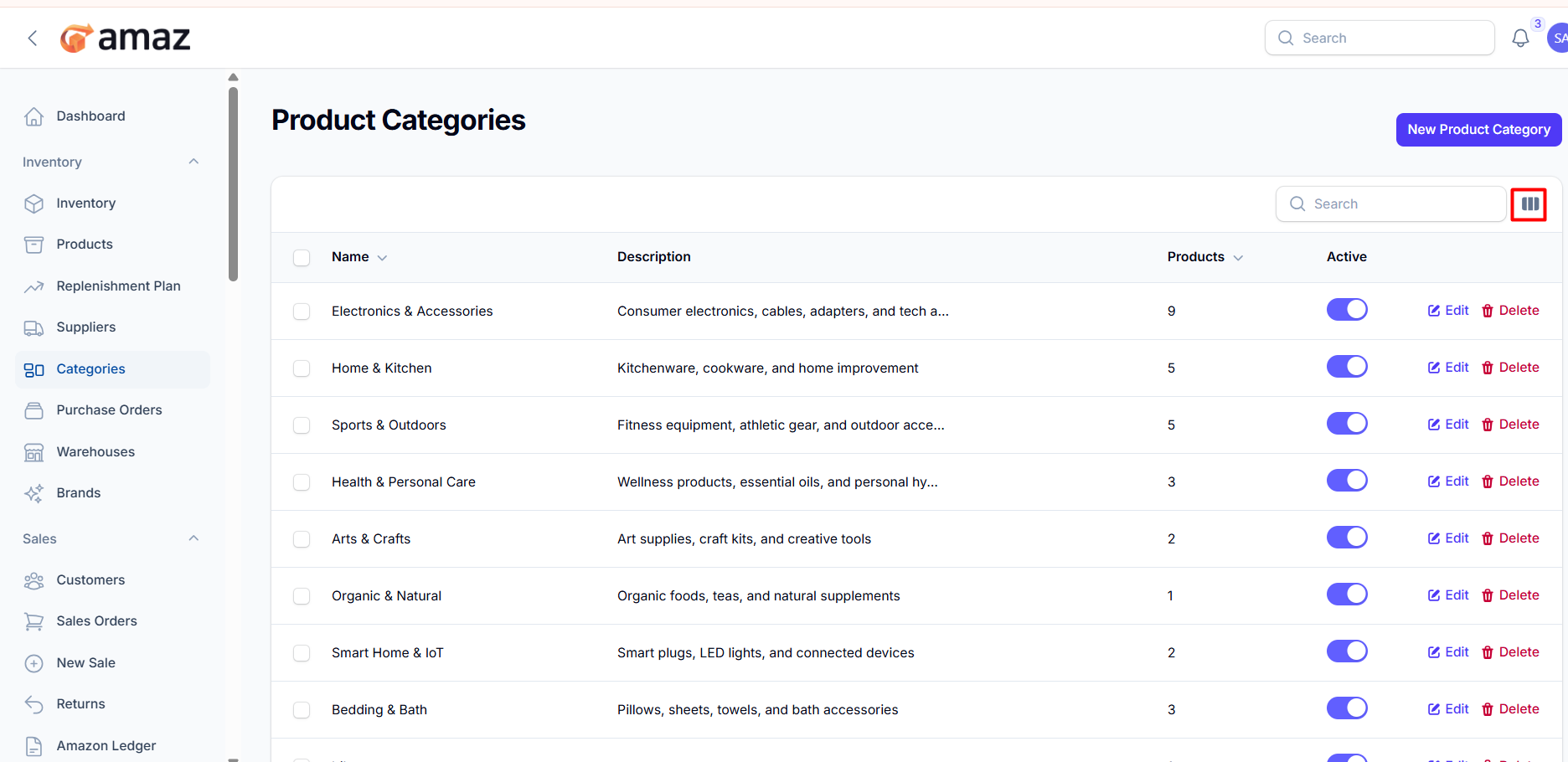Select the Home & Kitchen row checkbox
Viewport: 1568px width, 762px height.
[302, 368]
